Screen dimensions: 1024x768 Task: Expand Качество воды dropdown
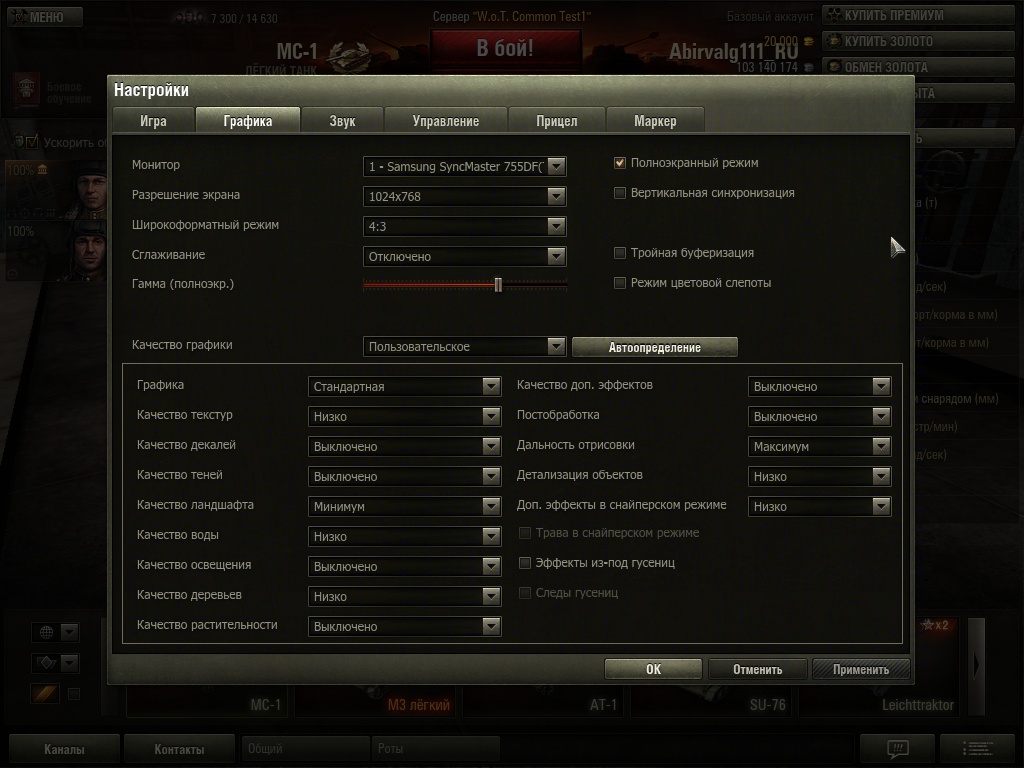(404, 537)
